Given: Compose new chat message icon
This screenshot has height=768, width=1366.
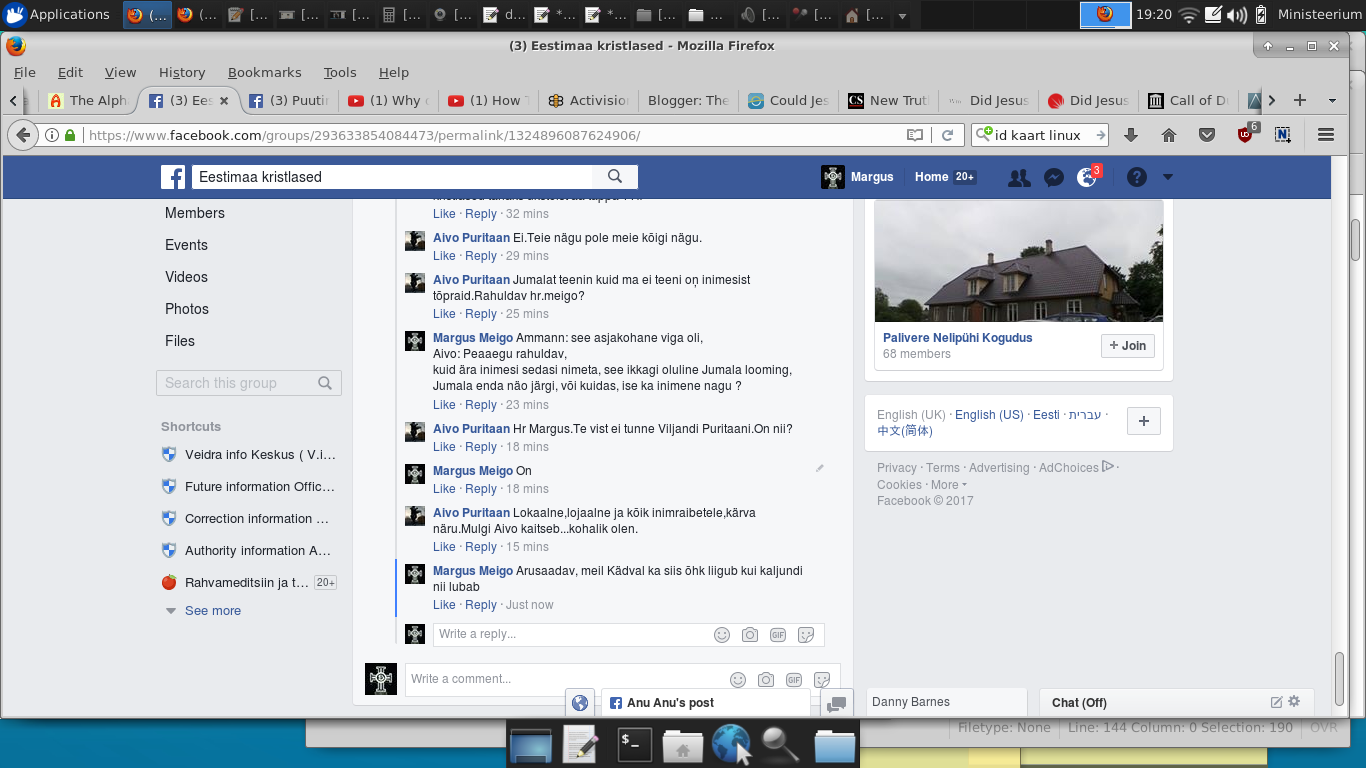Looking at the screenshot, I should tap(1276, 702).
